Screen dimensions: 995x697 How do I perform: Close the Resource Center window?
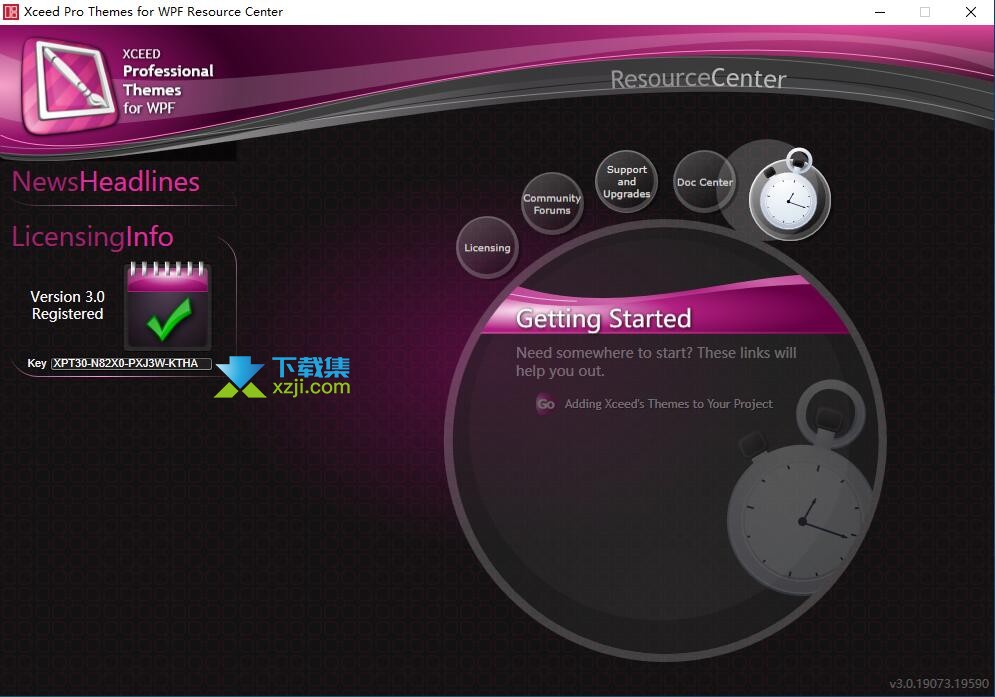[x=971, y=12]
